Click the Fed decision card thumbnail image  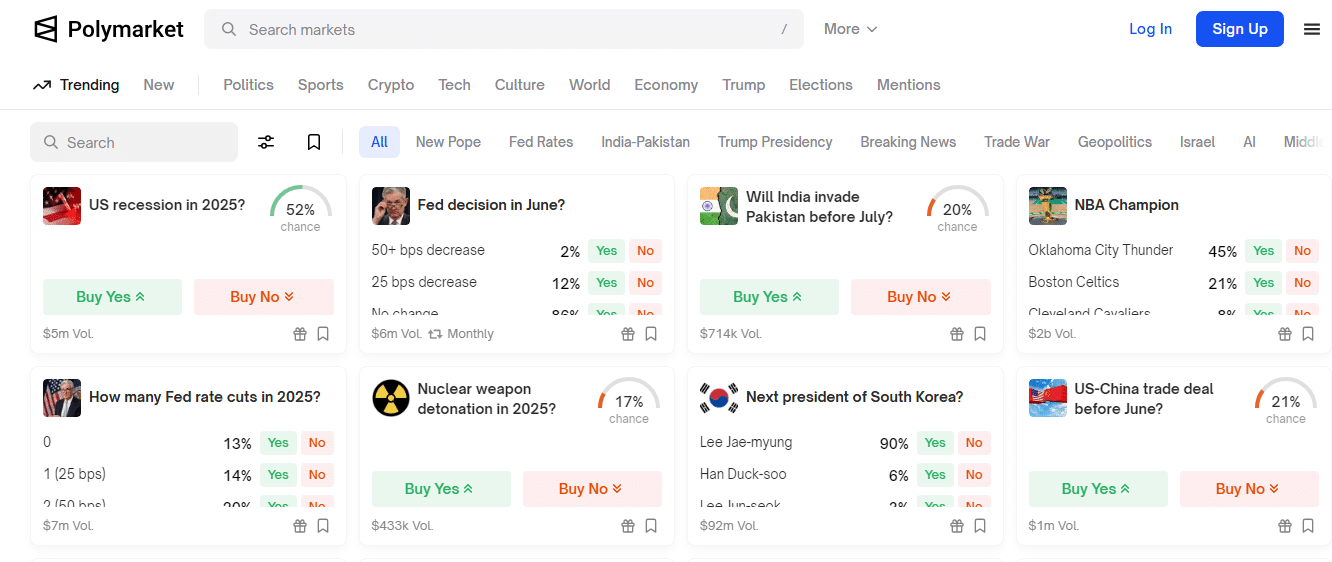(x=391, y=206)
